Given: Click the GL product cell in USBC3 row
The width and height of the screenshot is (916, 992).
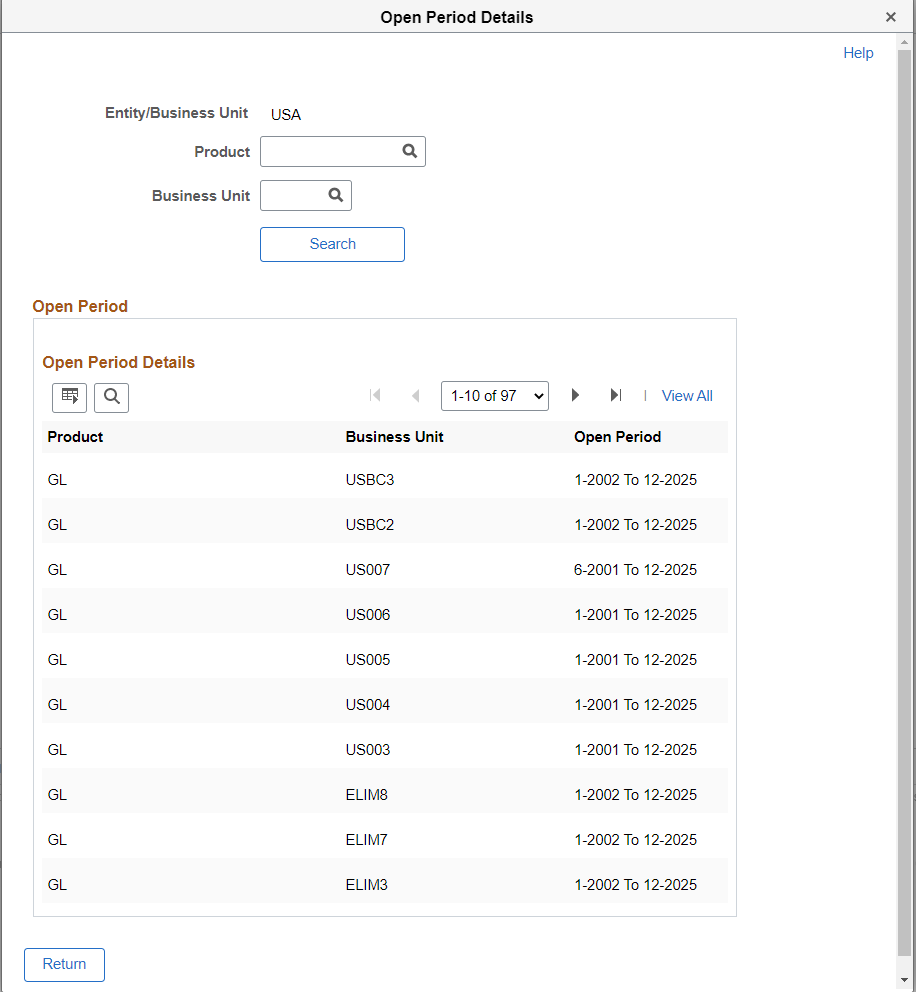Looking at the screenshot, I should [x=57, y=480].
